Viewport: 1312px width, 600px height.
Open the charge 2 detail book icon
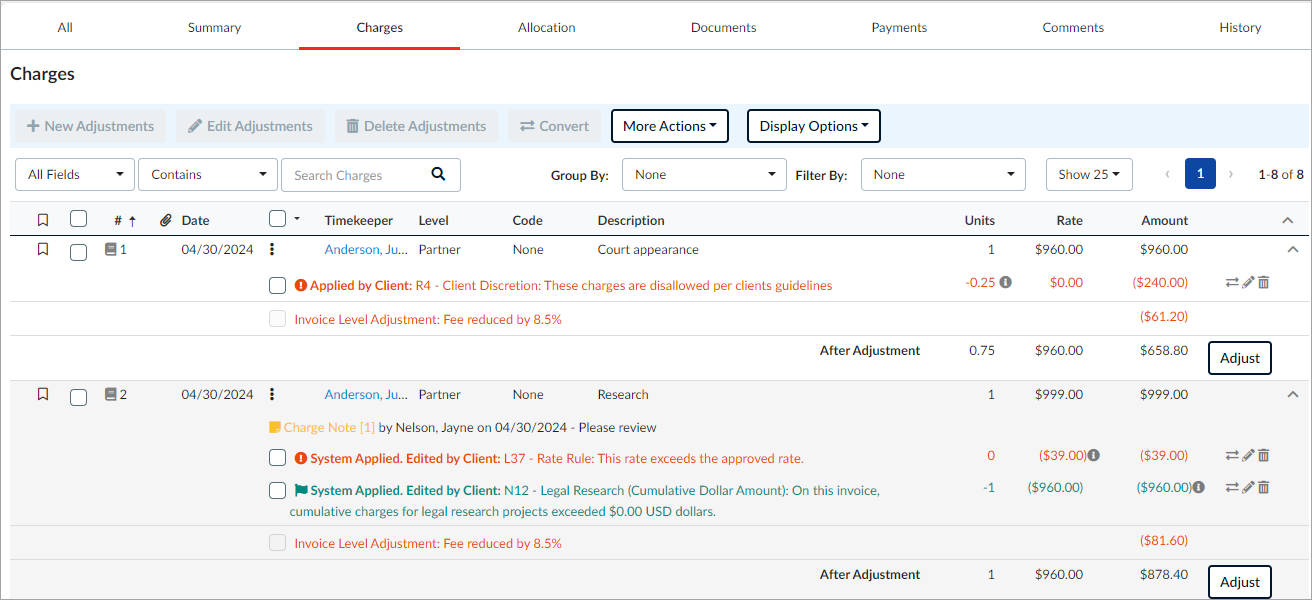[x=111, y=394]
